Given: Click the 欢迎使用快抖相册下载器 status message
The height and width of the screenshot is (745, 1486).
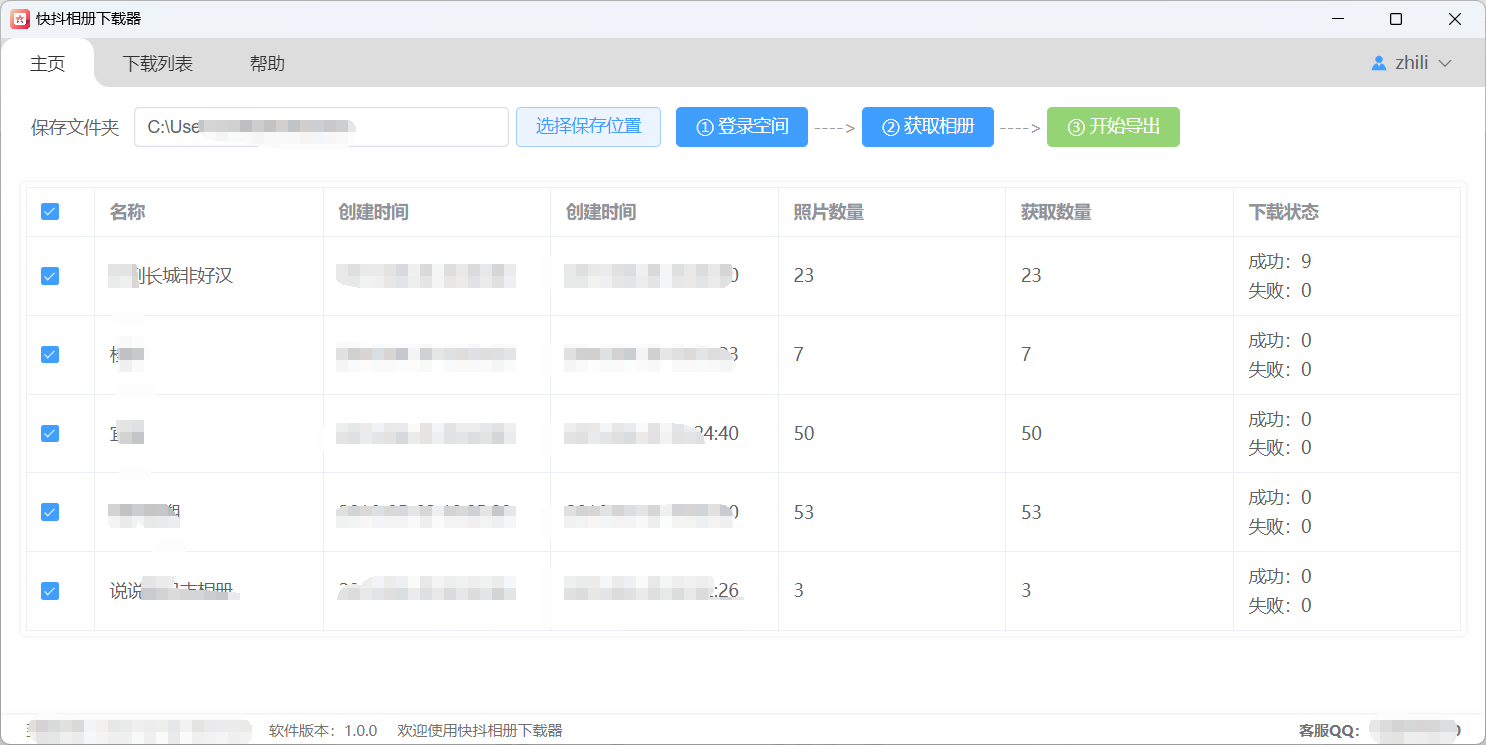Looking at the screenshot, I should pyautogui.click(x=480, y=731).
